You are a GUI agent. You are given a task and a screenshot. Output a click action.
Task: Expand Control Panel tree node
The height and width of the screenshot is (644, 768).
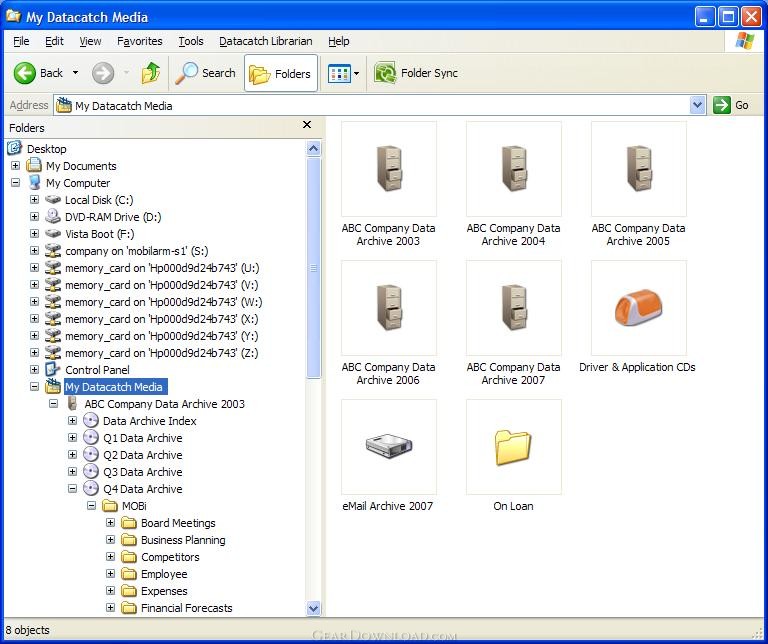[34, 369]
